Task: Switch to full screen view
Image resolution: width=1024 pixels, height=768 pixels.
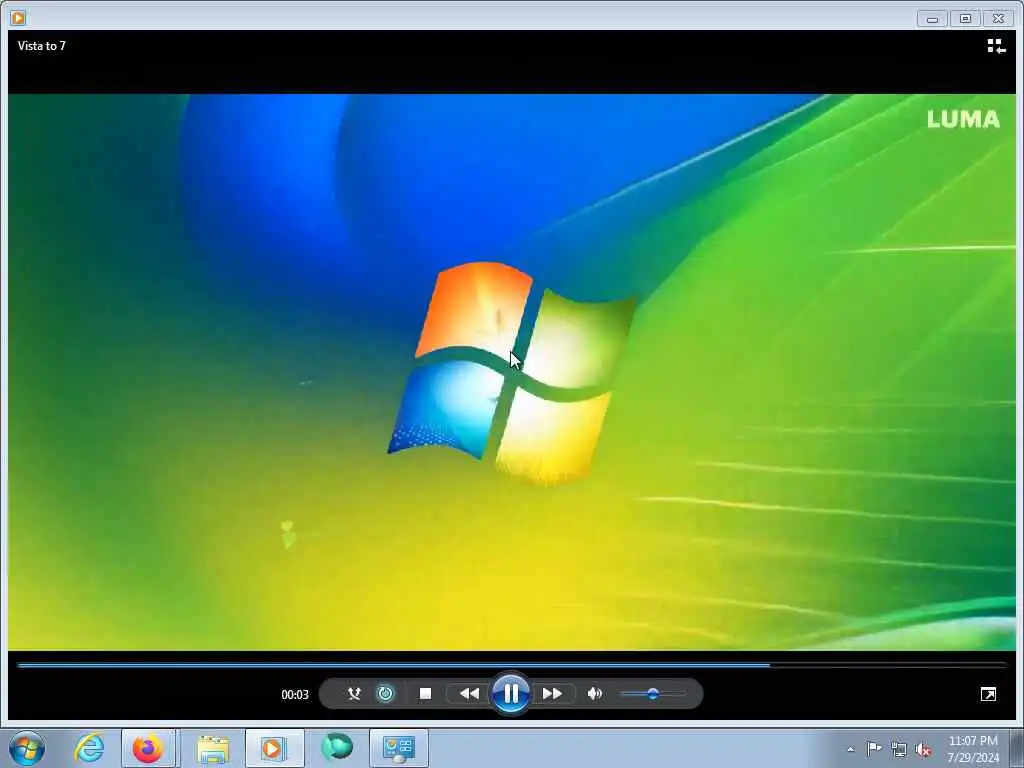Action: [x=988, y=694]
